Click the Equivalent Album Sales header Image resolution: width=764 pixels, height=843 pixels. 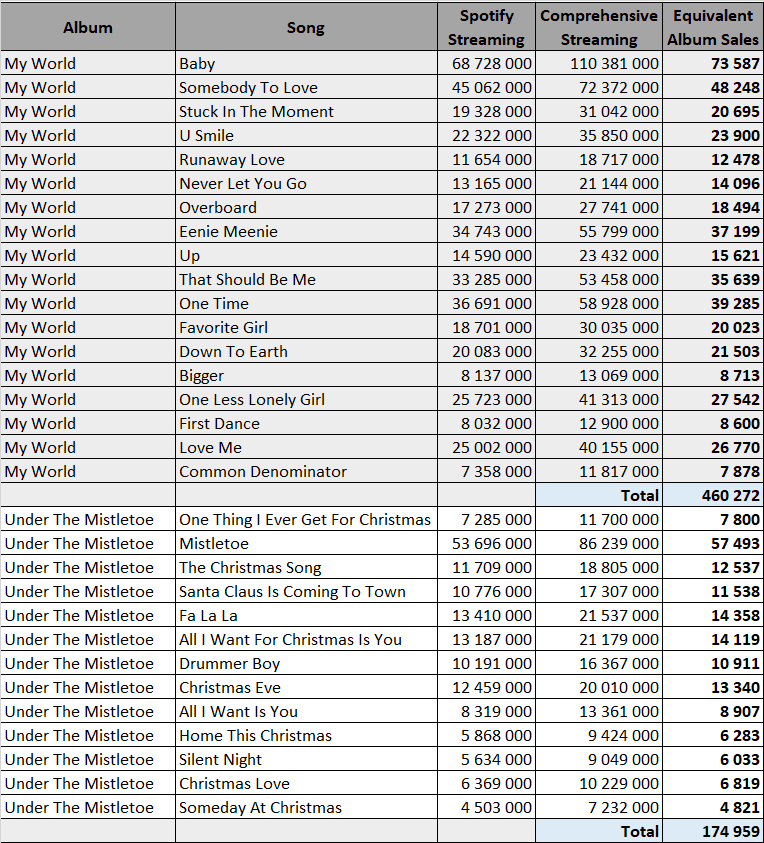(x=713, y=27)
